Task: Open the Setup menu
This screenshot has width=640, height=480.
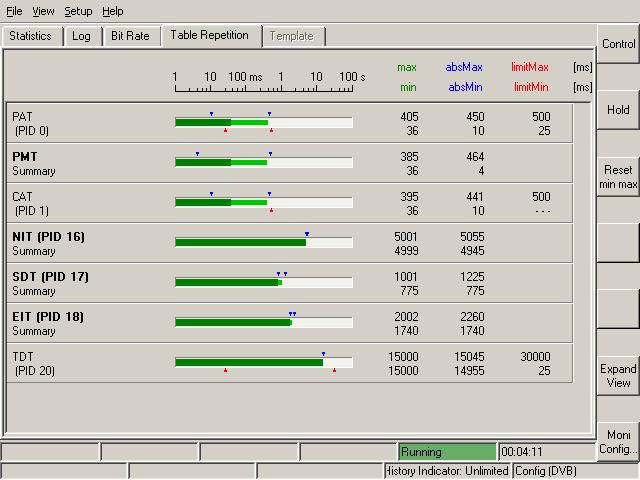Action: coord(78,11)
